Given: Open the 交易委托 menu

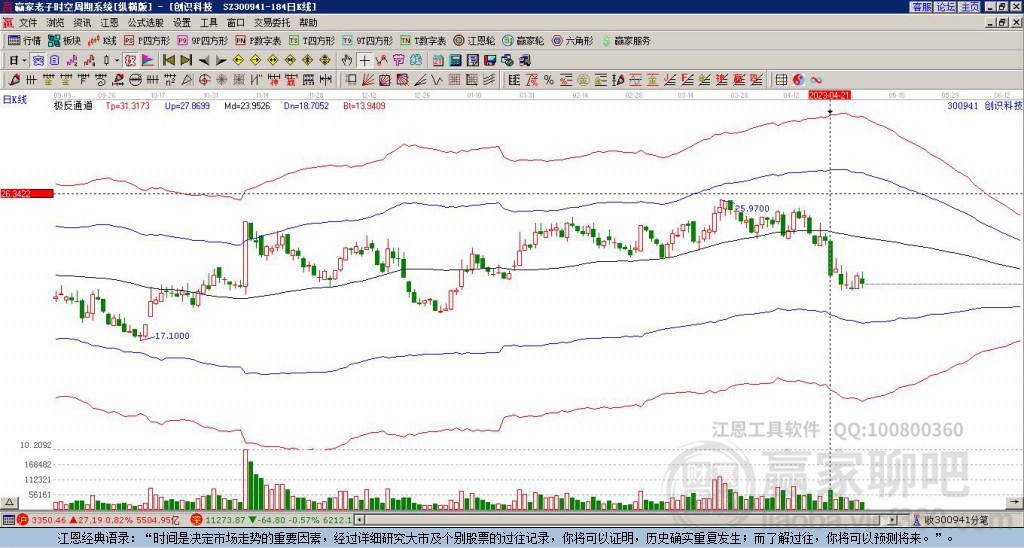Looking at the screenshot, I should pos(272,23).
